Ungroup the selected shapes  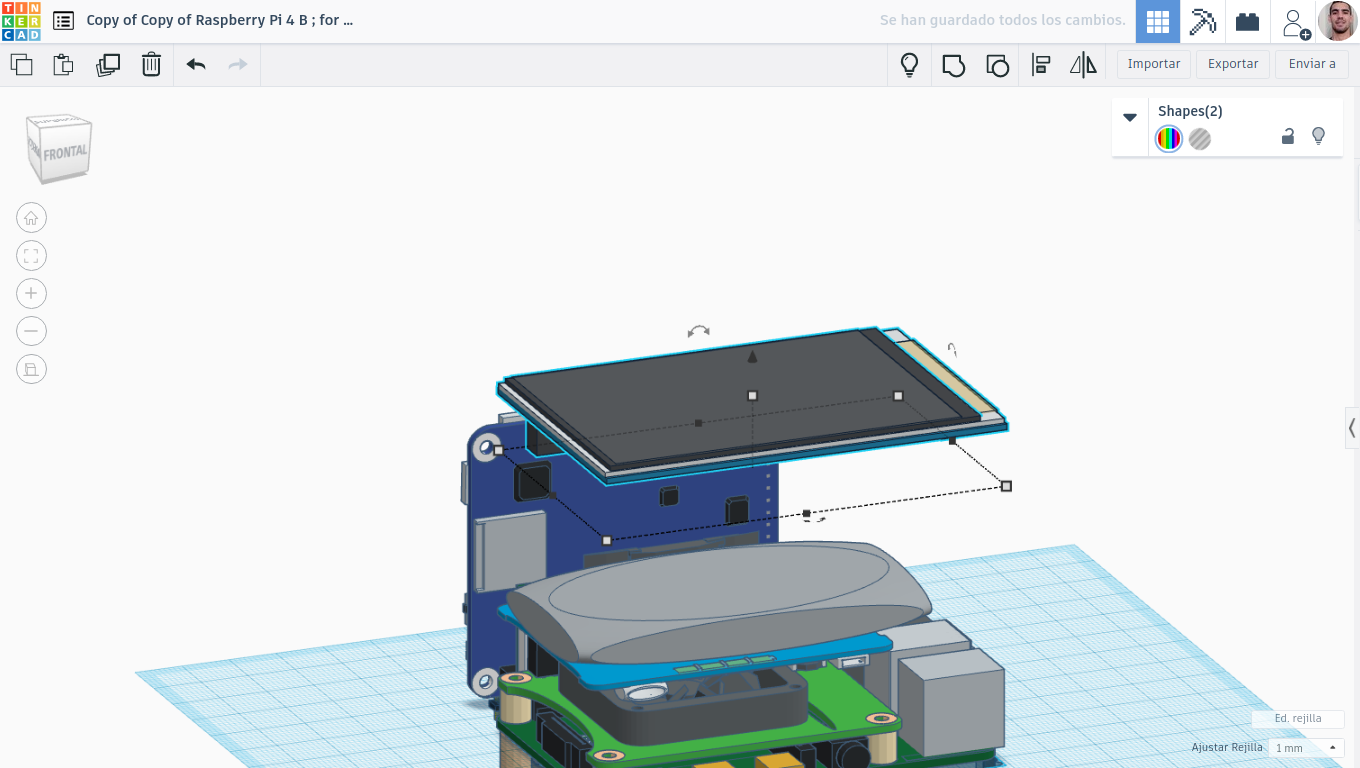click(997, 65)
